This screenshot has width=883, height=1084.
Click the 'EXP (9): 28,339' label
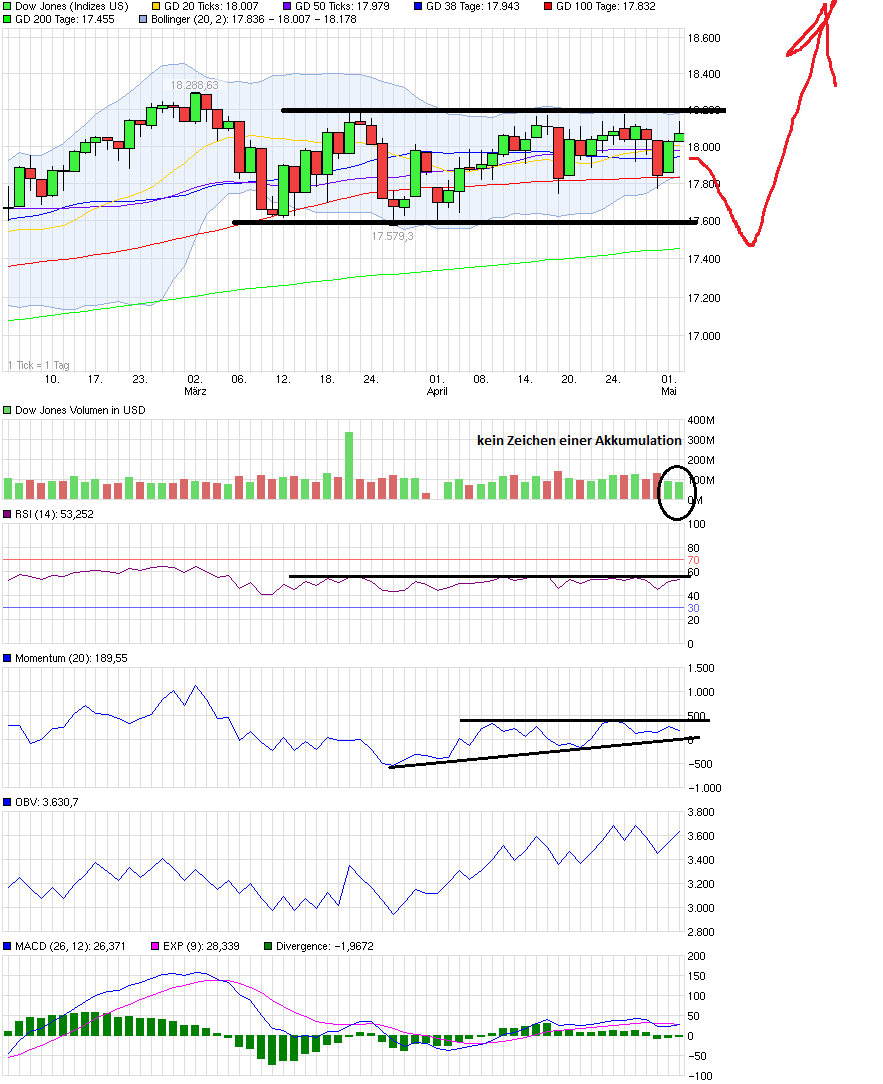point(201,946)
